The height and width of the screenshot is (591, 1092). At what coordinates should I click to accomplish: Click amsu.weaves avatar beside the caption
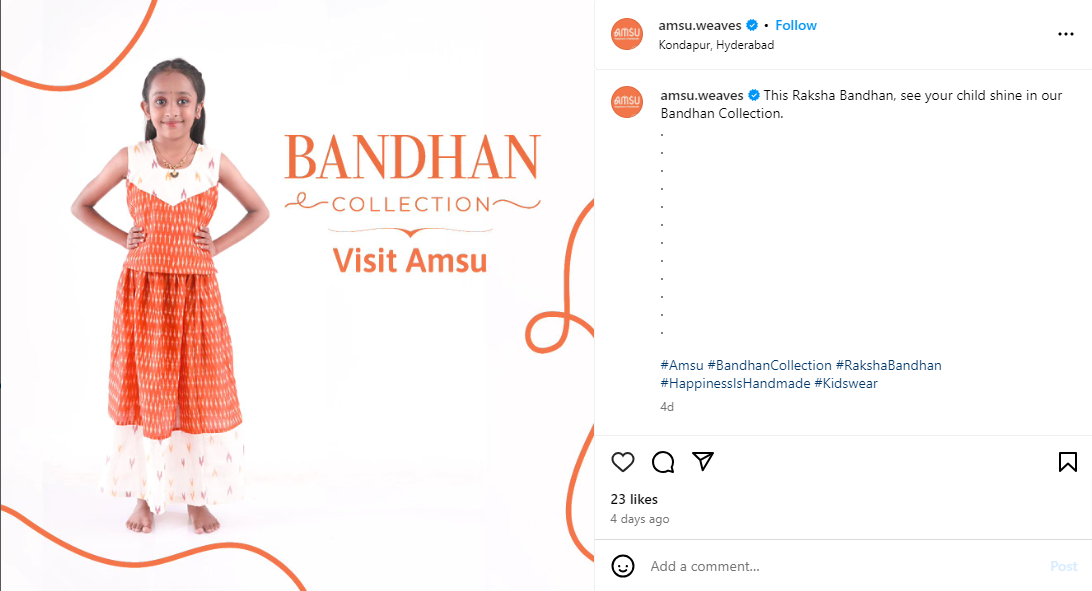click(627, 102)
